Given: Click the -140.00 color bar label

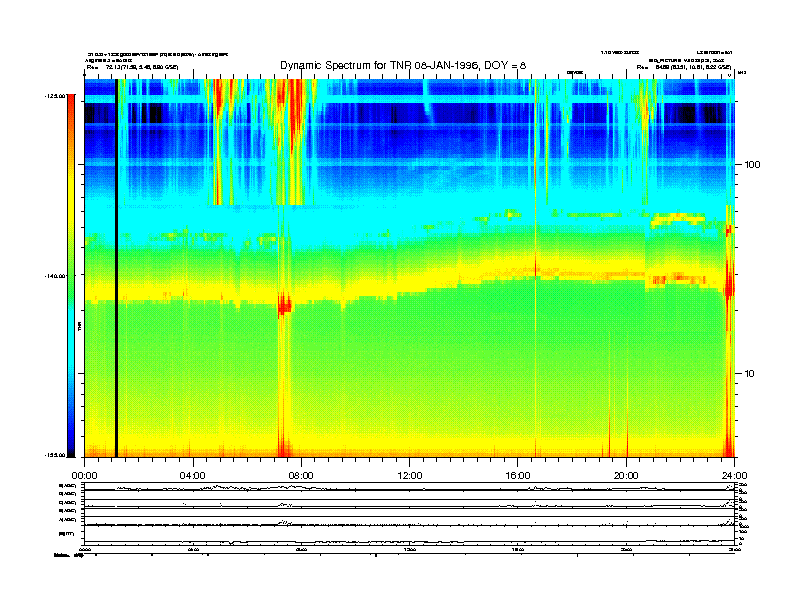Looking at the screenshot, I should pyautogui.click(x=55, y=276).
